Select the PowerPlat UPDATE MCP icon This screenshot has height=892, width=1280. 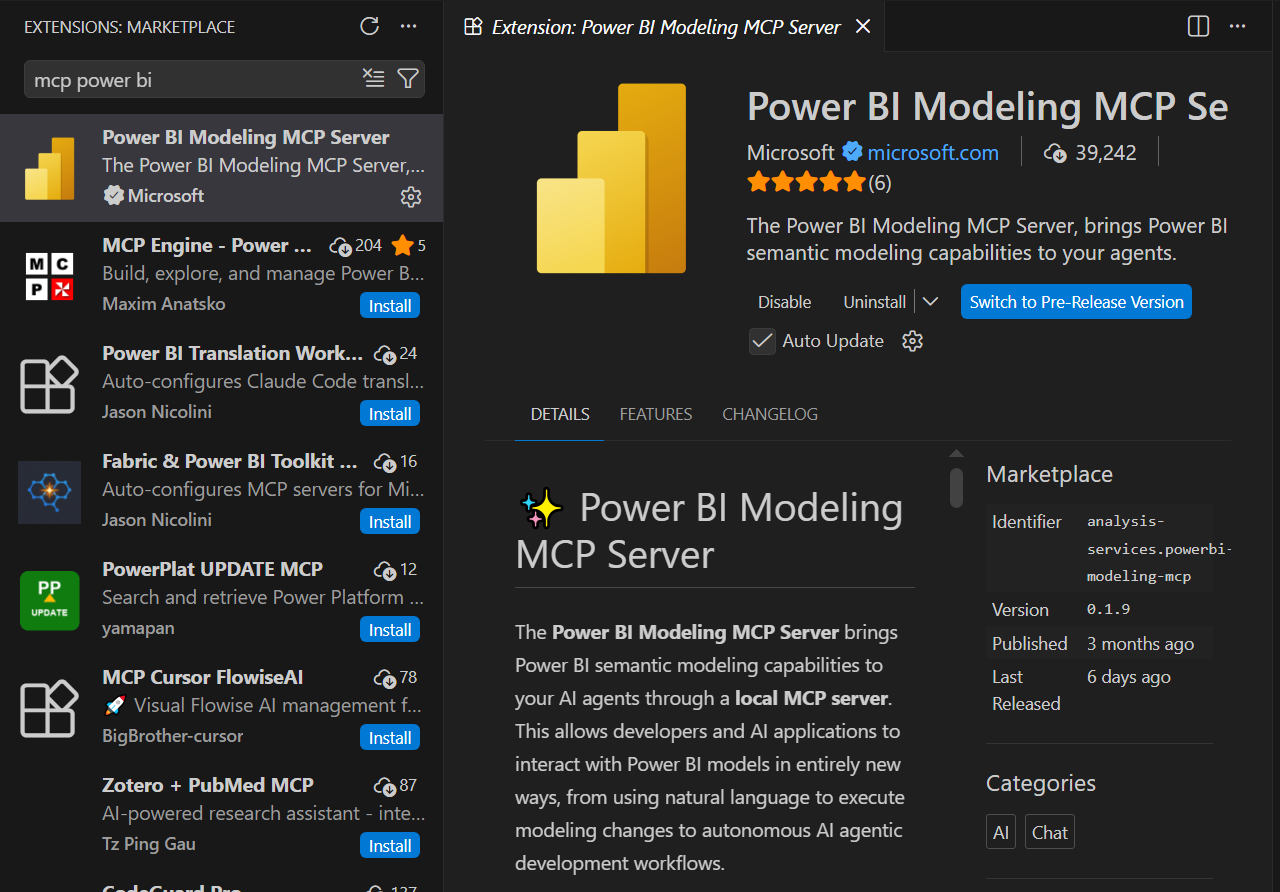(50, 600)
